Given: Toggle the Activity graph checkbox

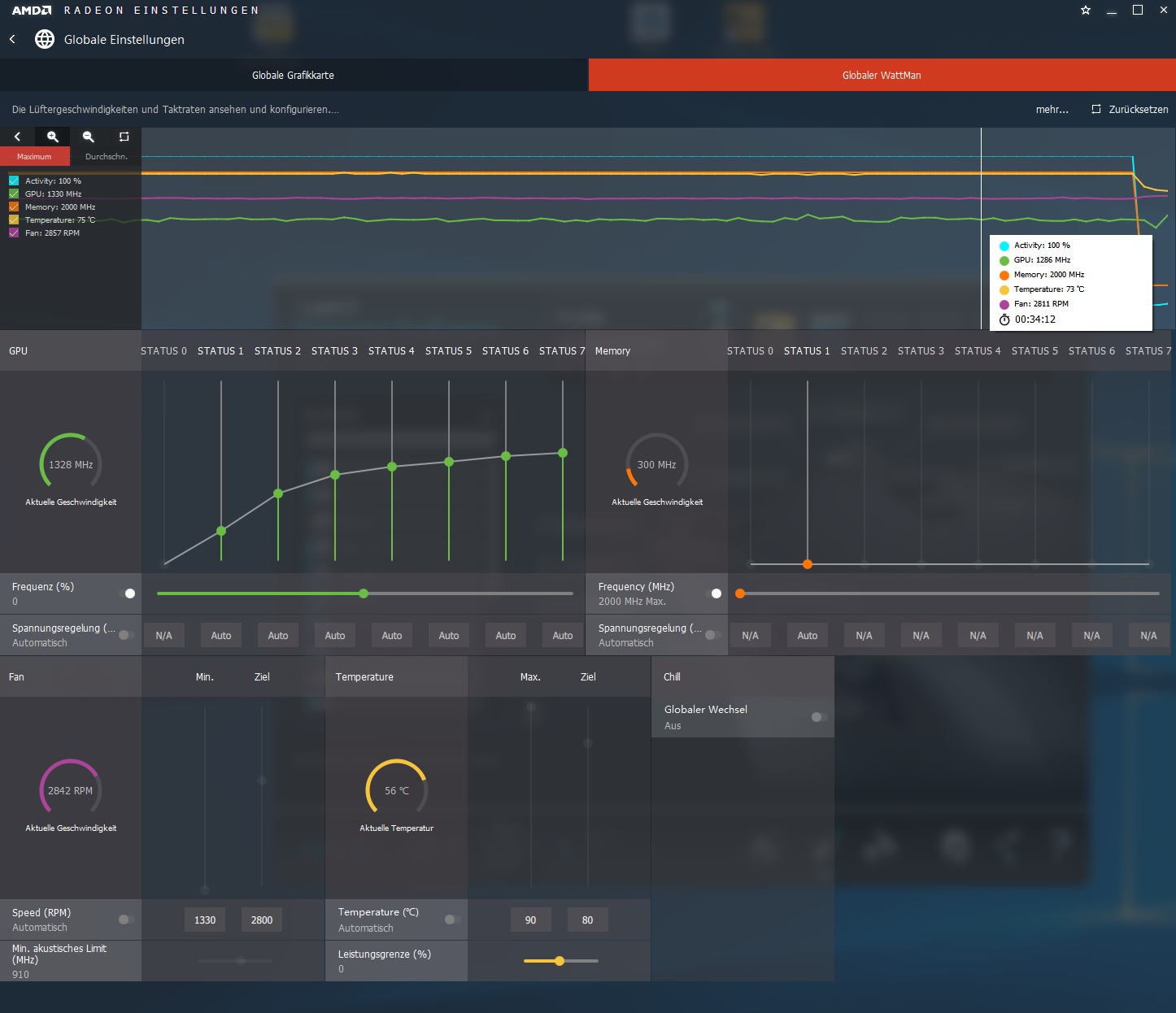Looking at the screenshot, I should pos(14,180).
